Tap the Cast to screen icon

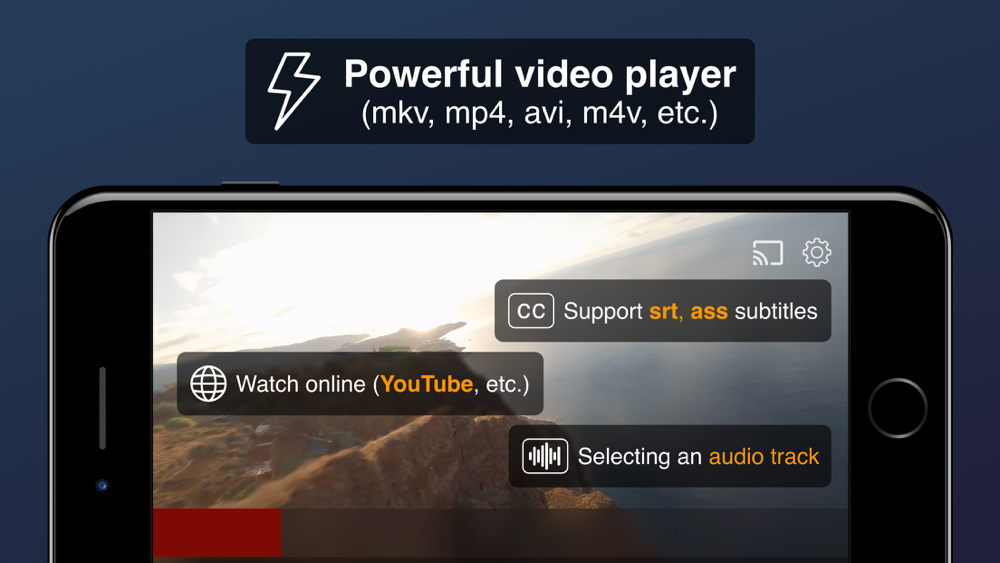767,253
